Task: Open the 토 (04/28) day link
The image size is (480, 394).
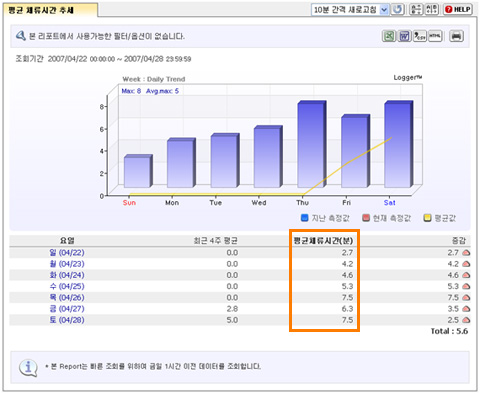Action: tap(67, 320)
